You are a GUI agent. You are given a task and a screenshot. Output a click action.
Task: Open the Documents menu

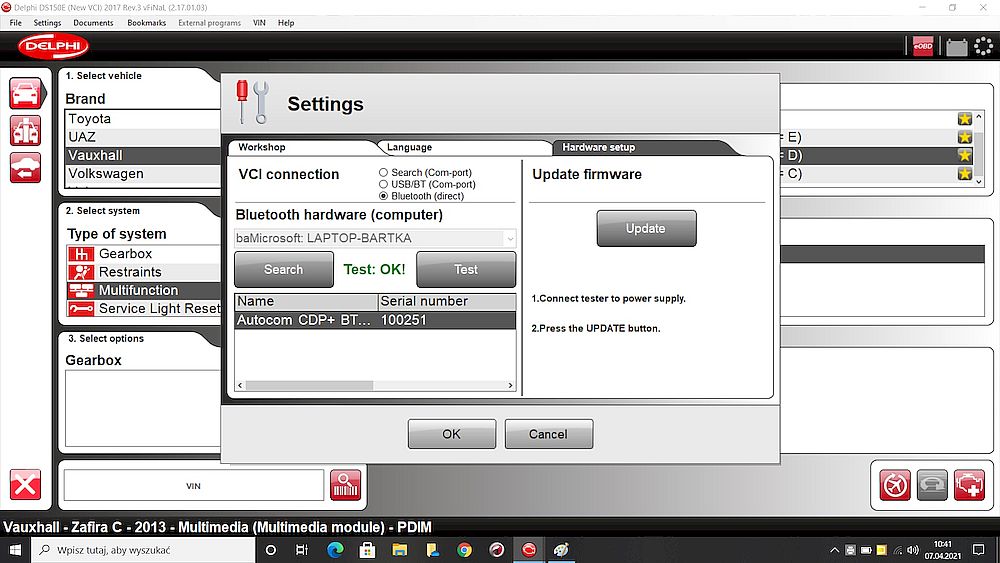point(93,22)
